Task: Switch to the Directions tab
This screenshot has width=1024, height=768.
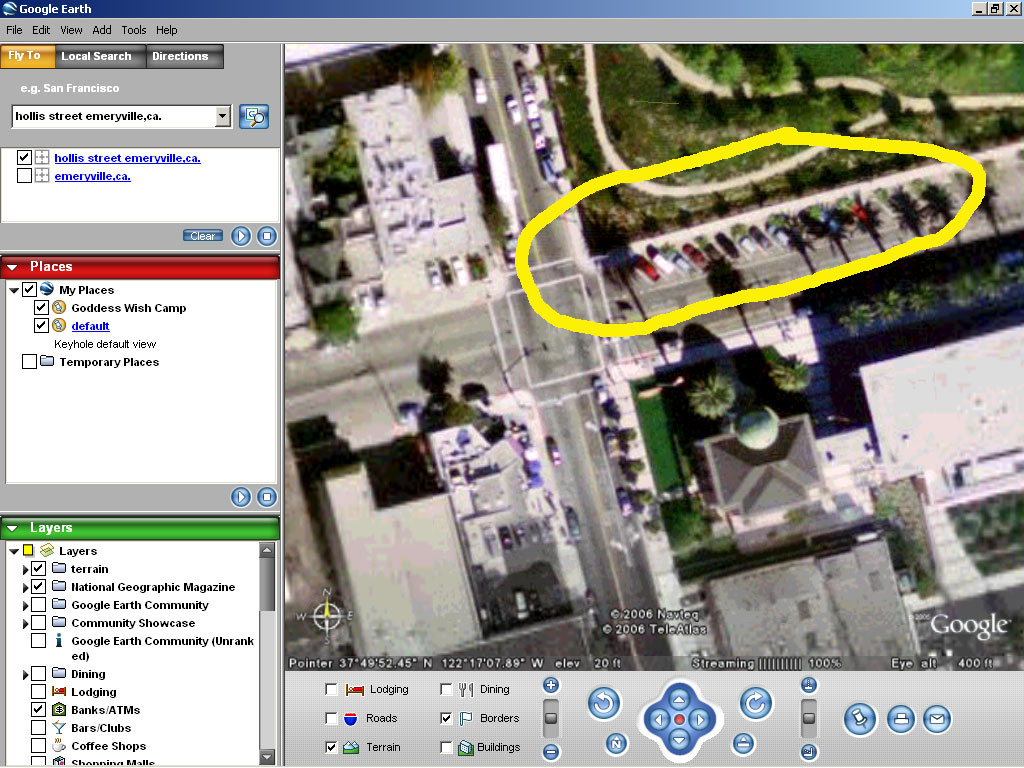Action: pos(180,56)
